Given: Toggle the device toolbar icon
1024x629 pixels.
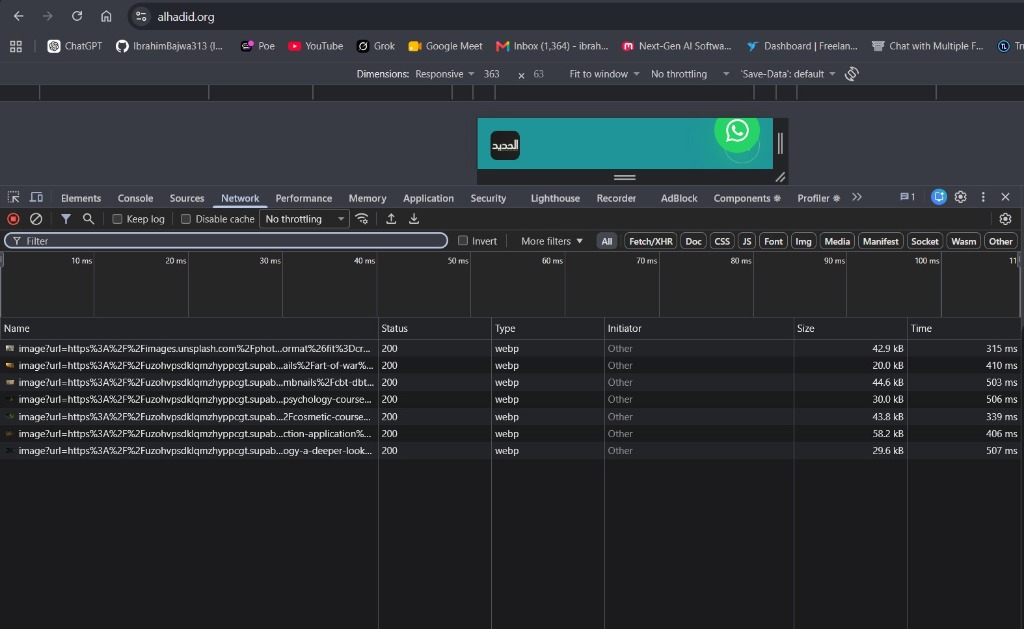Looking at the screenshot, I should 37,197.
